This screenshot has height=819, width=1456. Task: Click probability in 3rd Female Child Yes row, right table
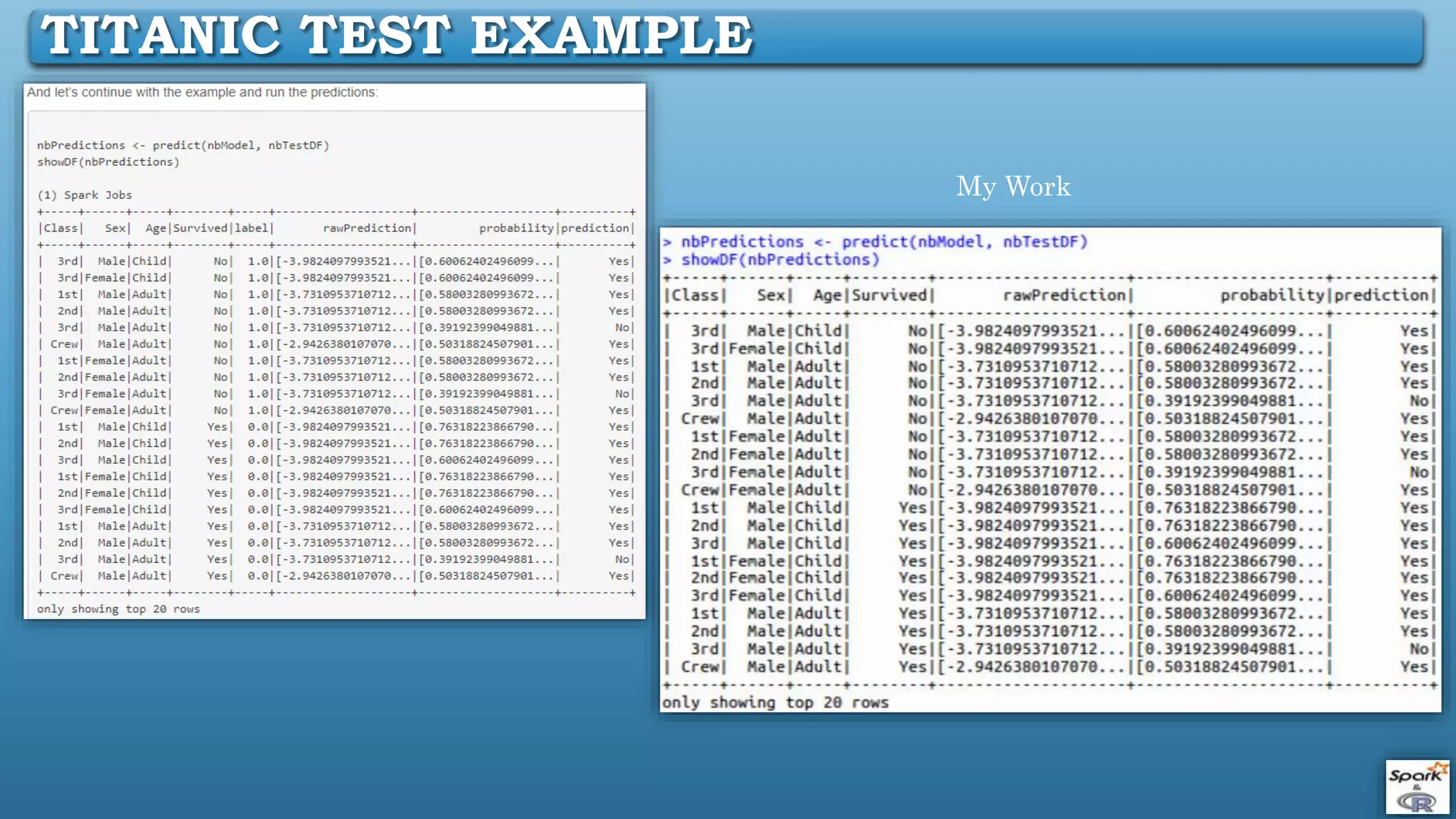(x=1231, y=596)
